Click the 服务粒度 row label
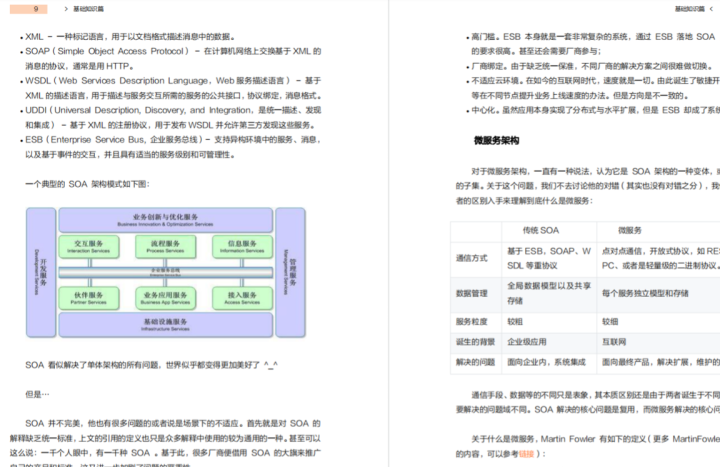The height and width of the screenshot is (467, 720). 472,321
